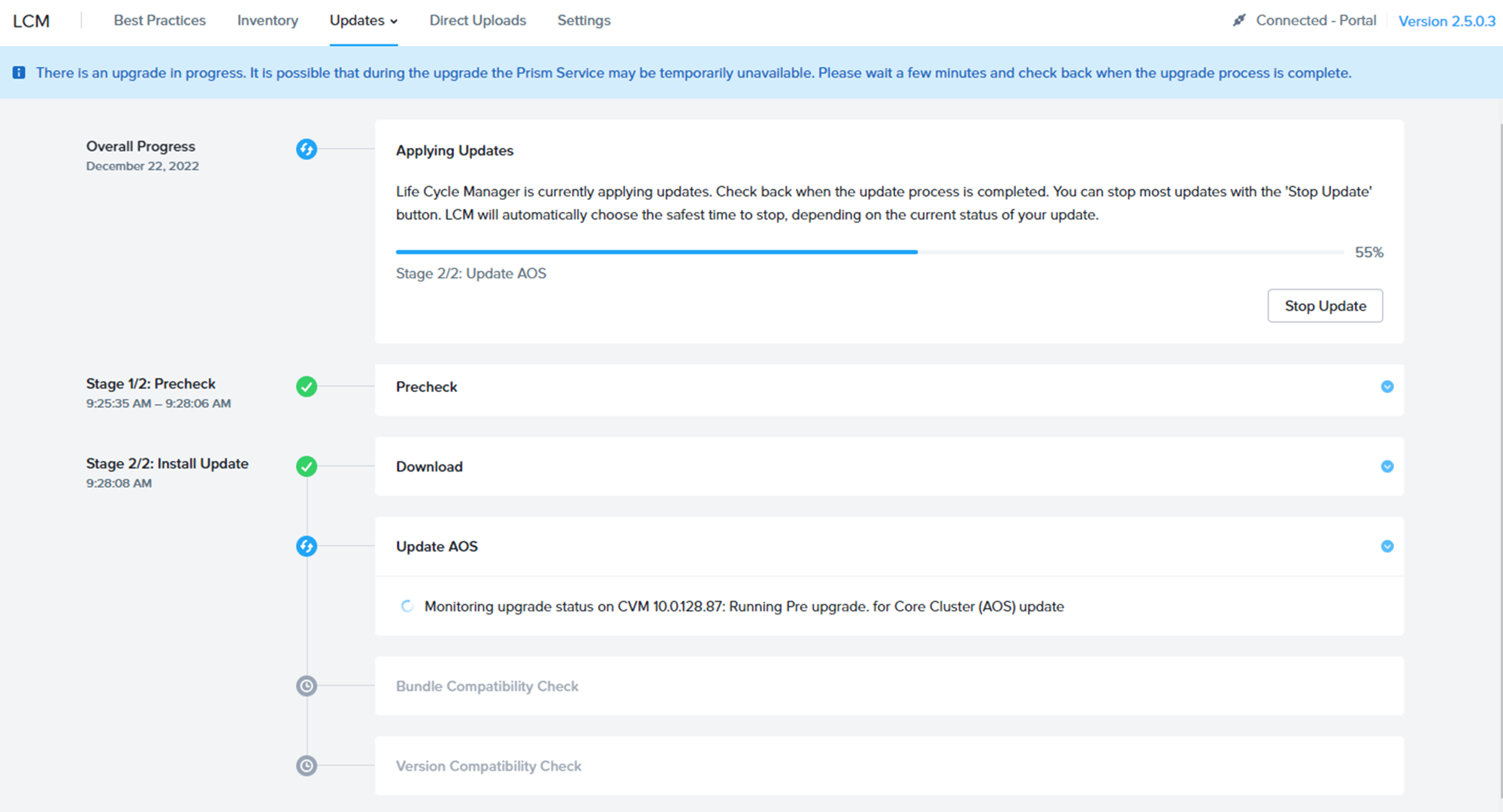Click the in-progress icon next to Update AOS
Image resolution: width=1503 pixels, height=812 pixels.
307,546
